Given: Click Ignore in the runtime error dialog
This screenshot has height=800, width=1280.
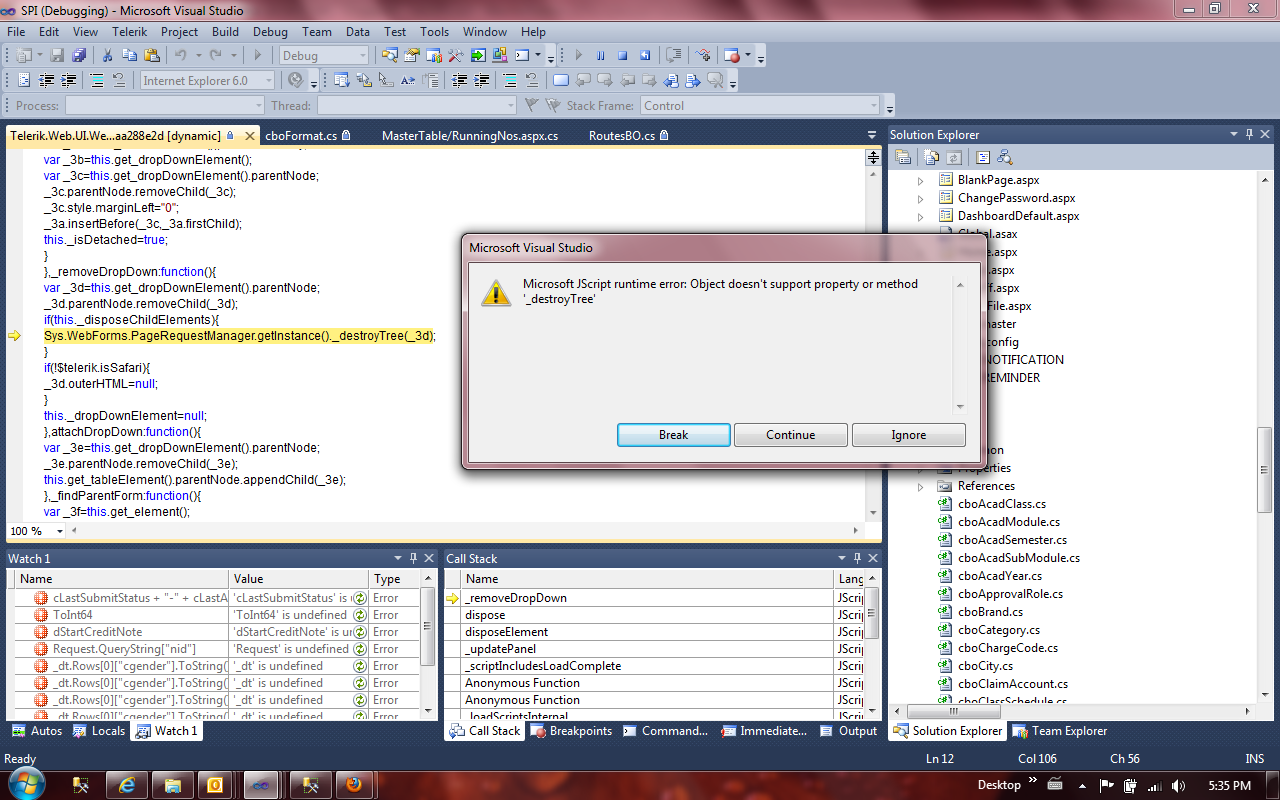Looking at the screenshot, I should (x=909, y=435).
